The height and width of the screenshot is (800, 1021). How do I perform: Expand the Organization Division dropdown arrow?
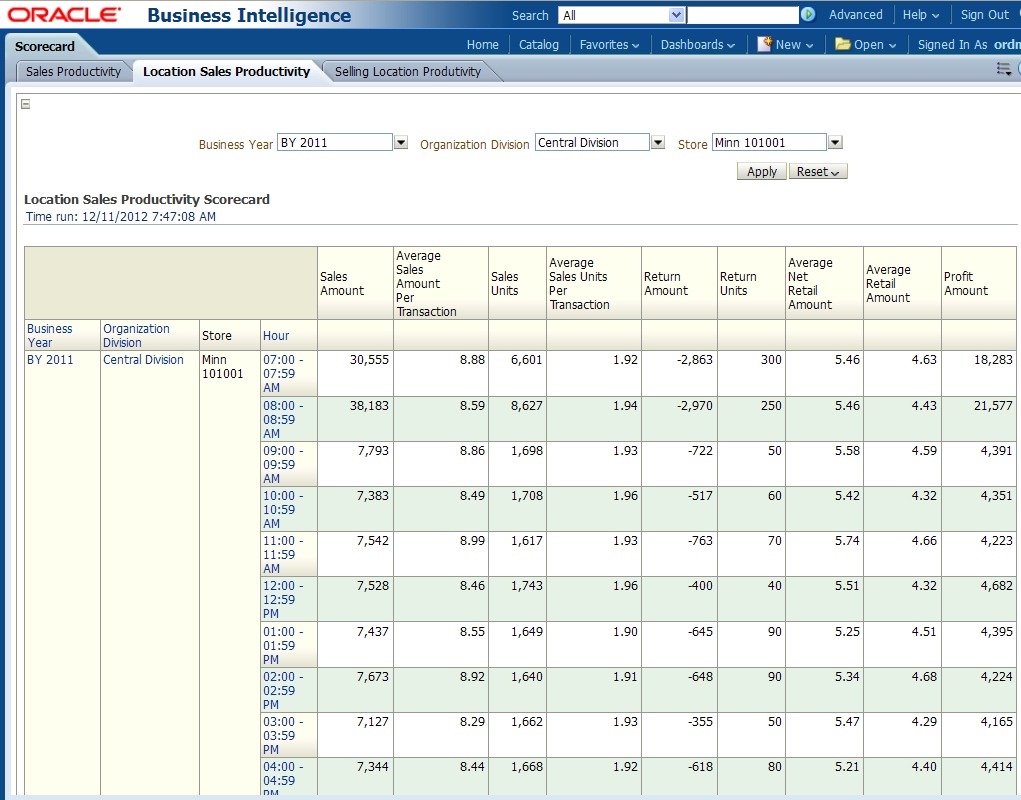tap(658, 143)
